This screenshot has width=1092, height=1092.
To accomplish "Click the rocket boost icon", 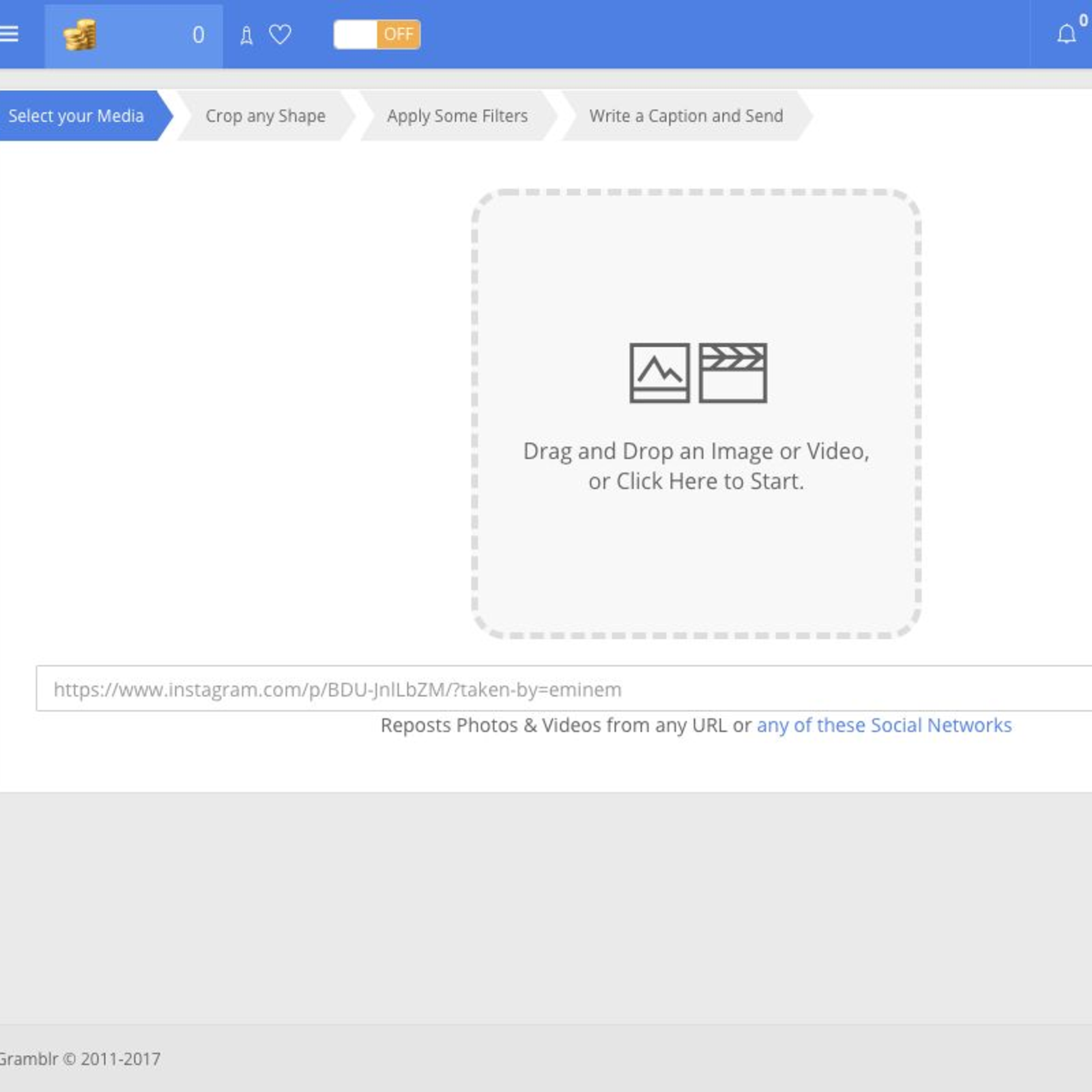I will point(246,35).
